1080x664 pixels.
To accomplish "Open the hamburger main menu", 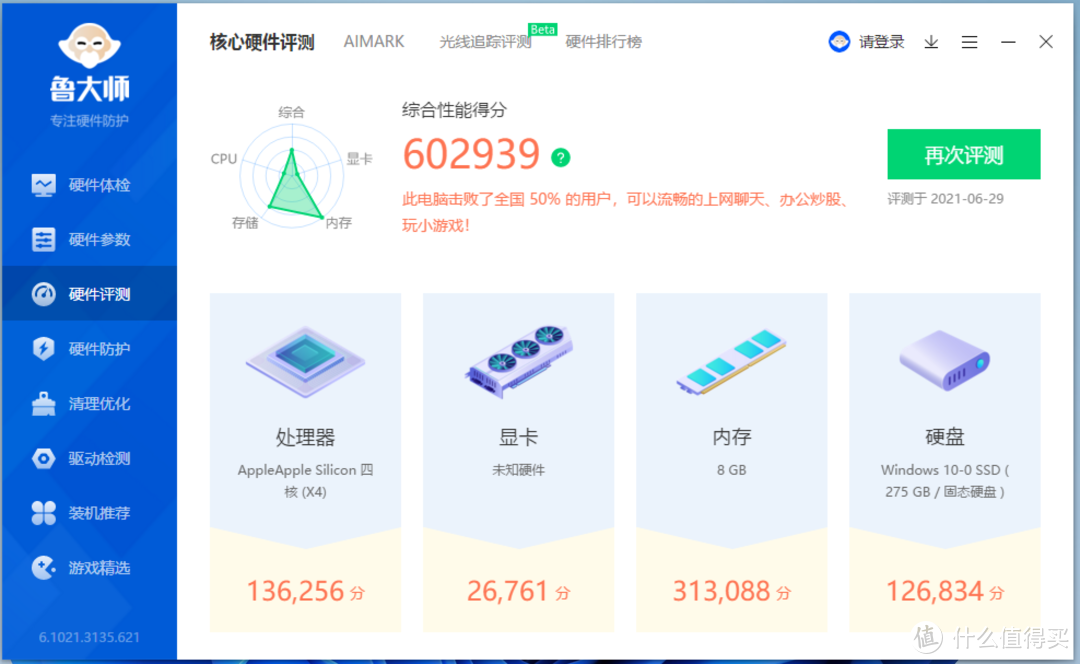I will 969,42.
